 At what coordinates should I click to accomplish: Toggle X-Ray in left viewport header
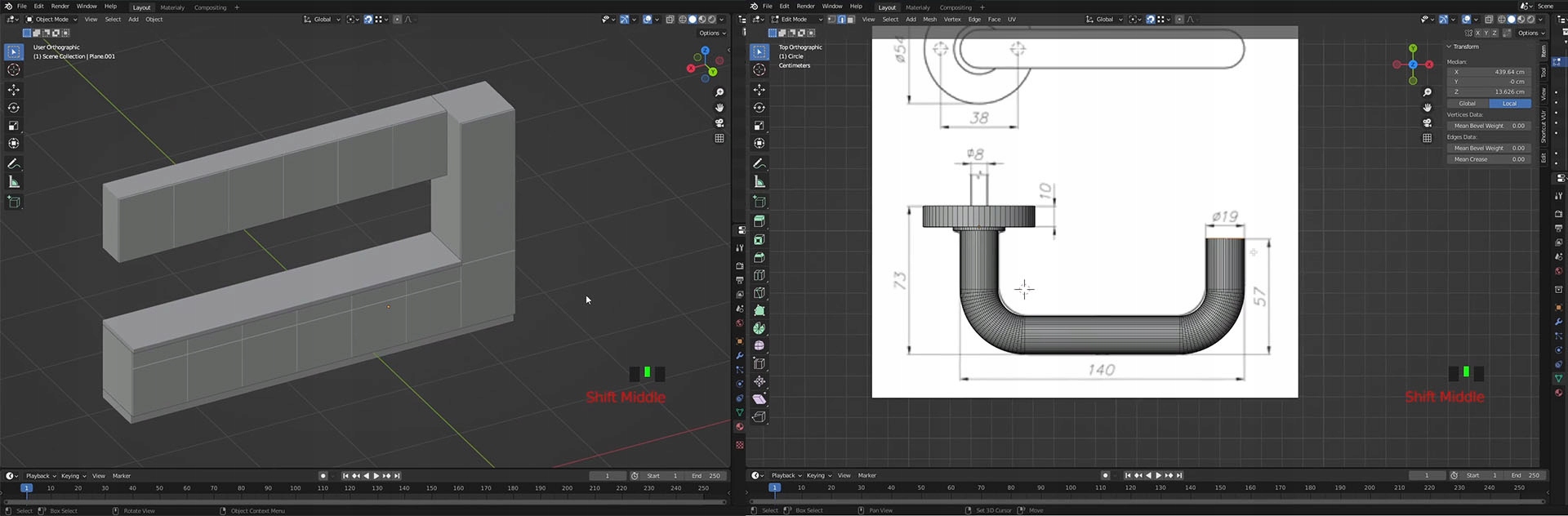tap(670, 20)
